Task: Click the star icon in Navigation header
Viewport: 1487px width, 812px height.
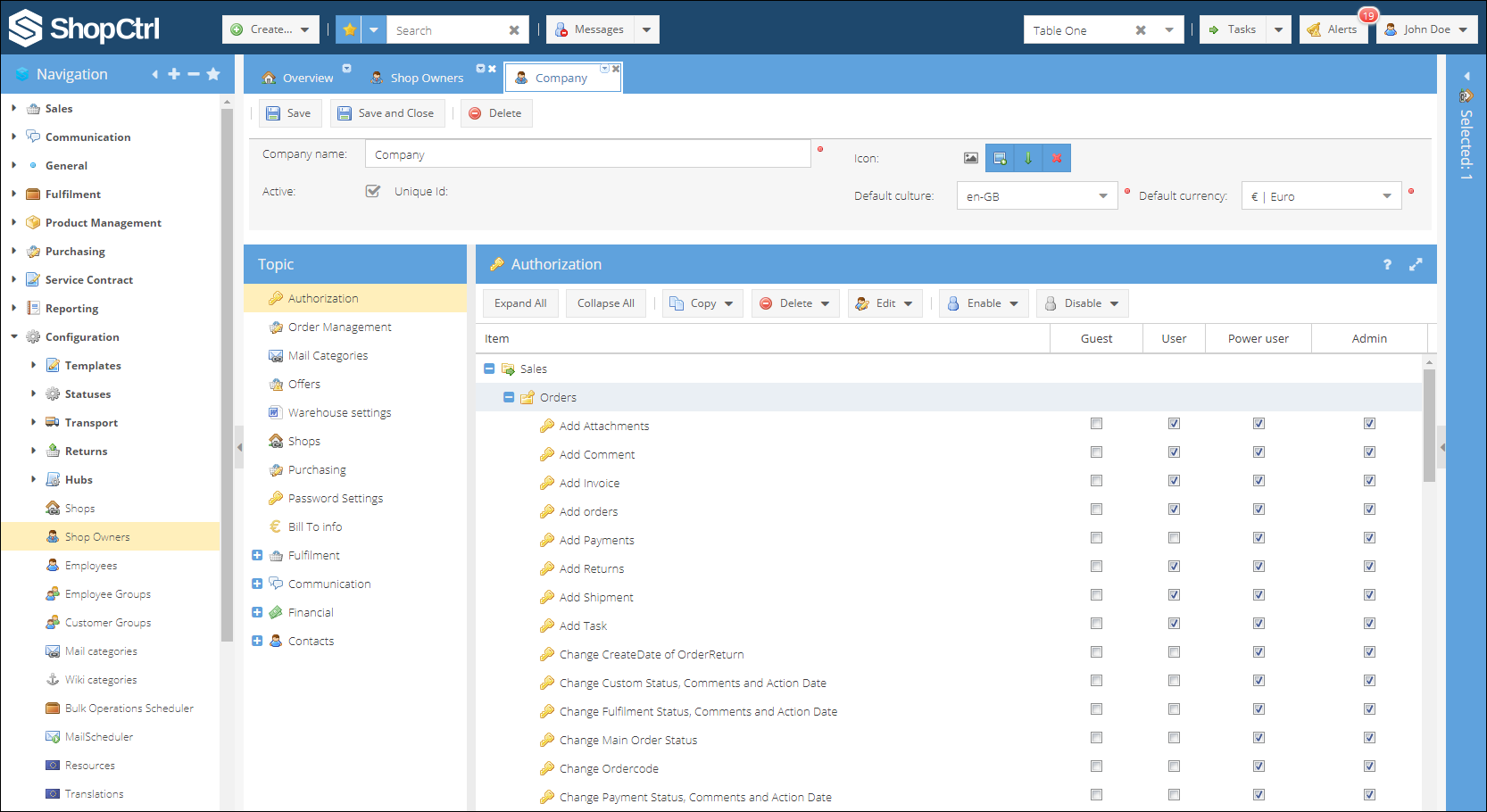Action: pyautogui.click(x=213, y=74)
